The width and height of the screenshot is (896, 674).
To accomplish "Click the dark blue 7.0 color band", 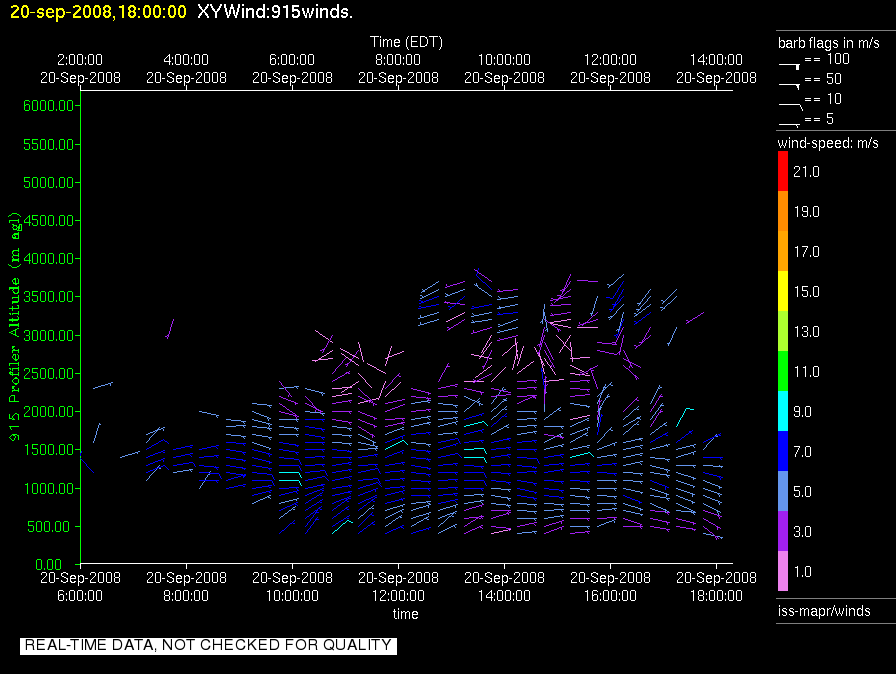I will (783, 451).
